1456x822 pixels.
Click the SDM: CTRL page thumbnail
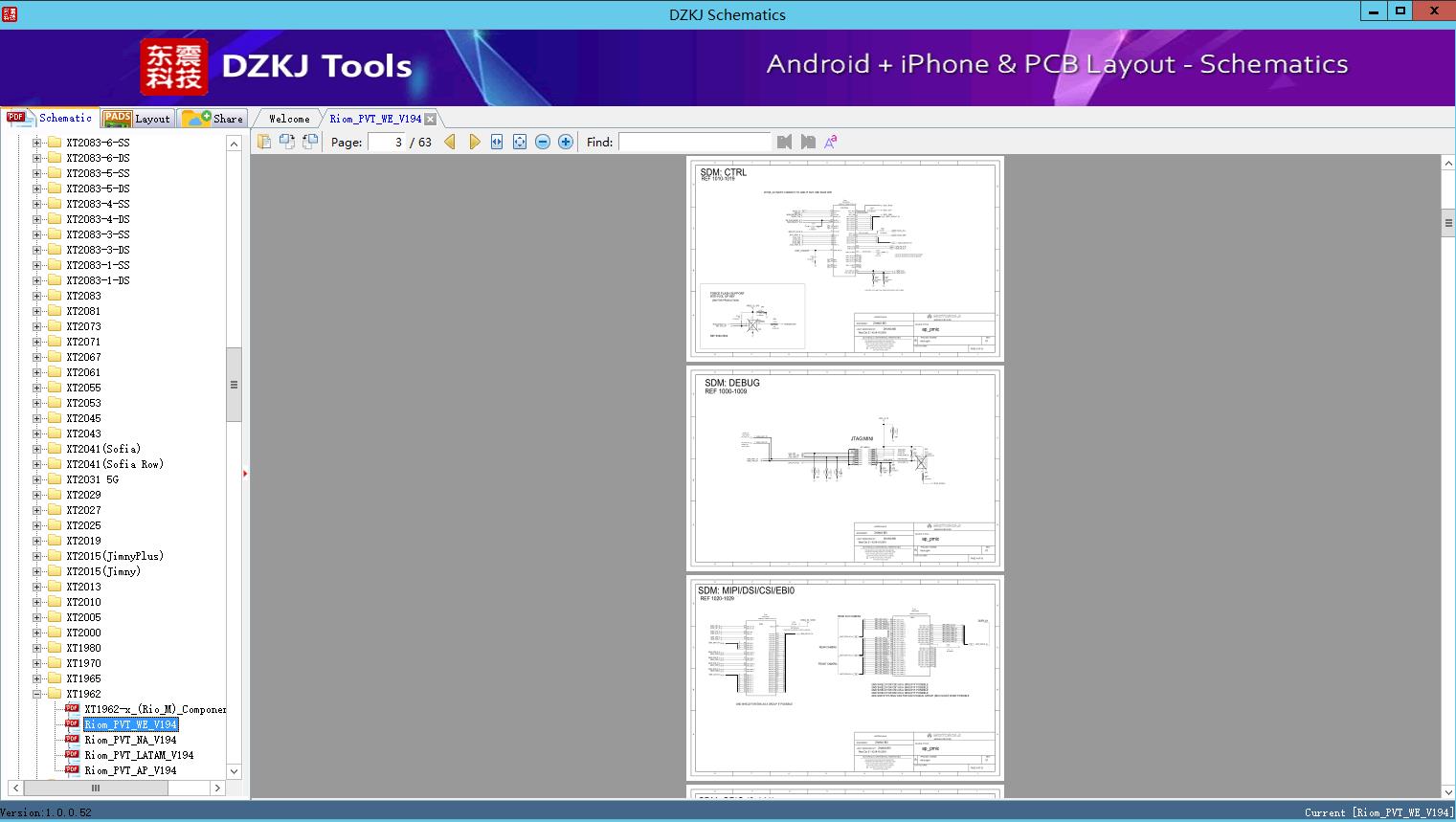coord(844,258)
